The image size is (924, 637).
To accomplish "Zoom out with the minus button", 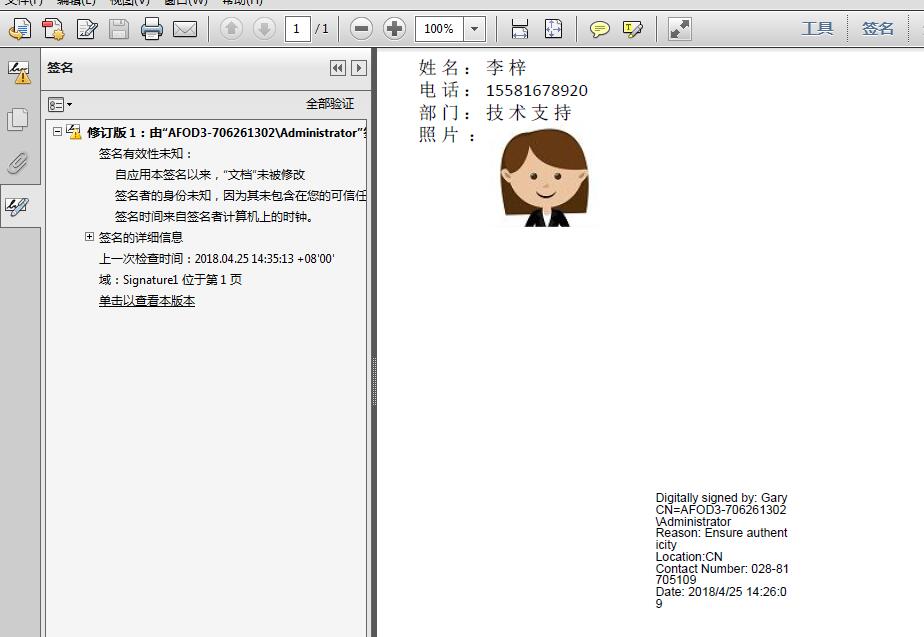I will (x=361, y=29).
